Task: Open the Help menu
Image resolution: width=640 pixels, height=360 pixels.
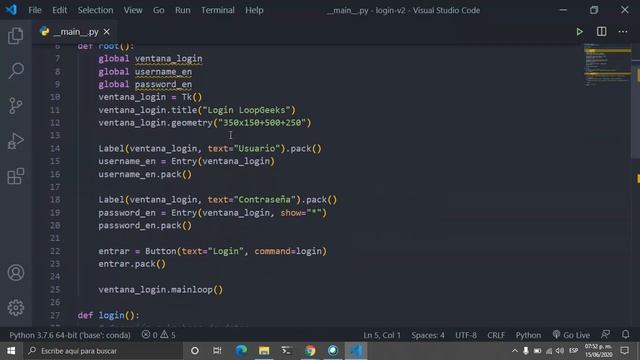Action: click(254, 10)
